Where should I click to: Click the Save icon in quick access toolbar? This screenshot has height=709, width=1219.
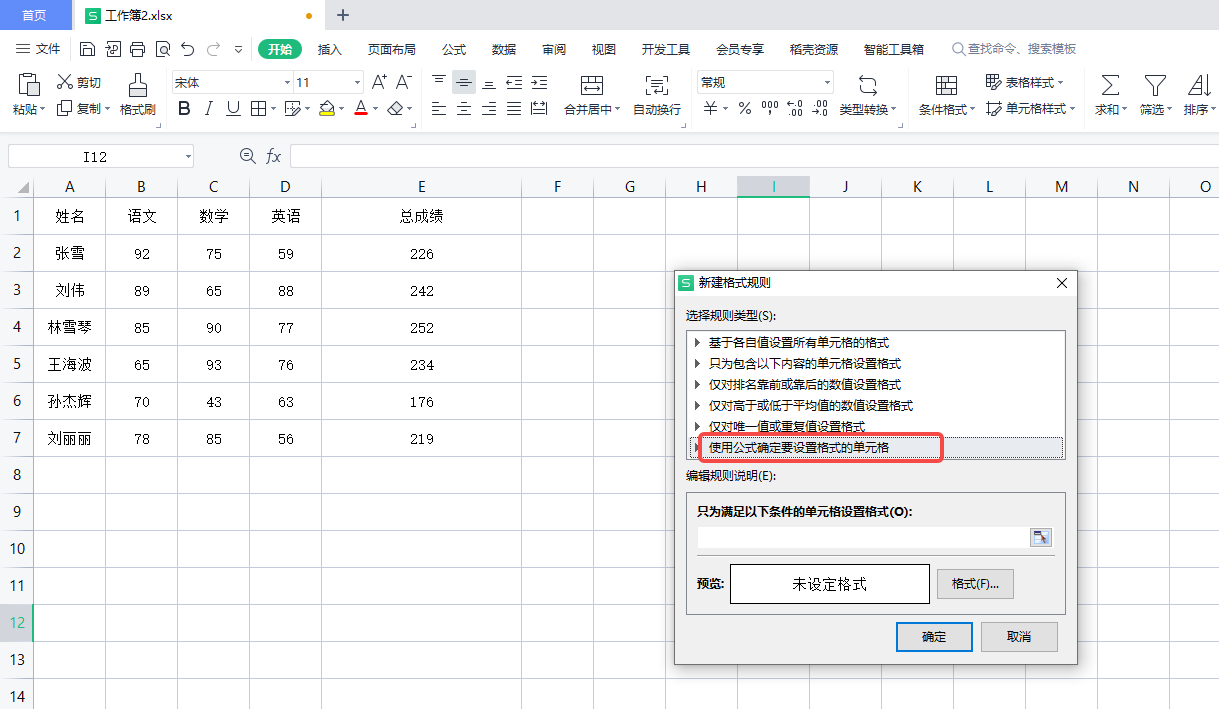[87, 49]
